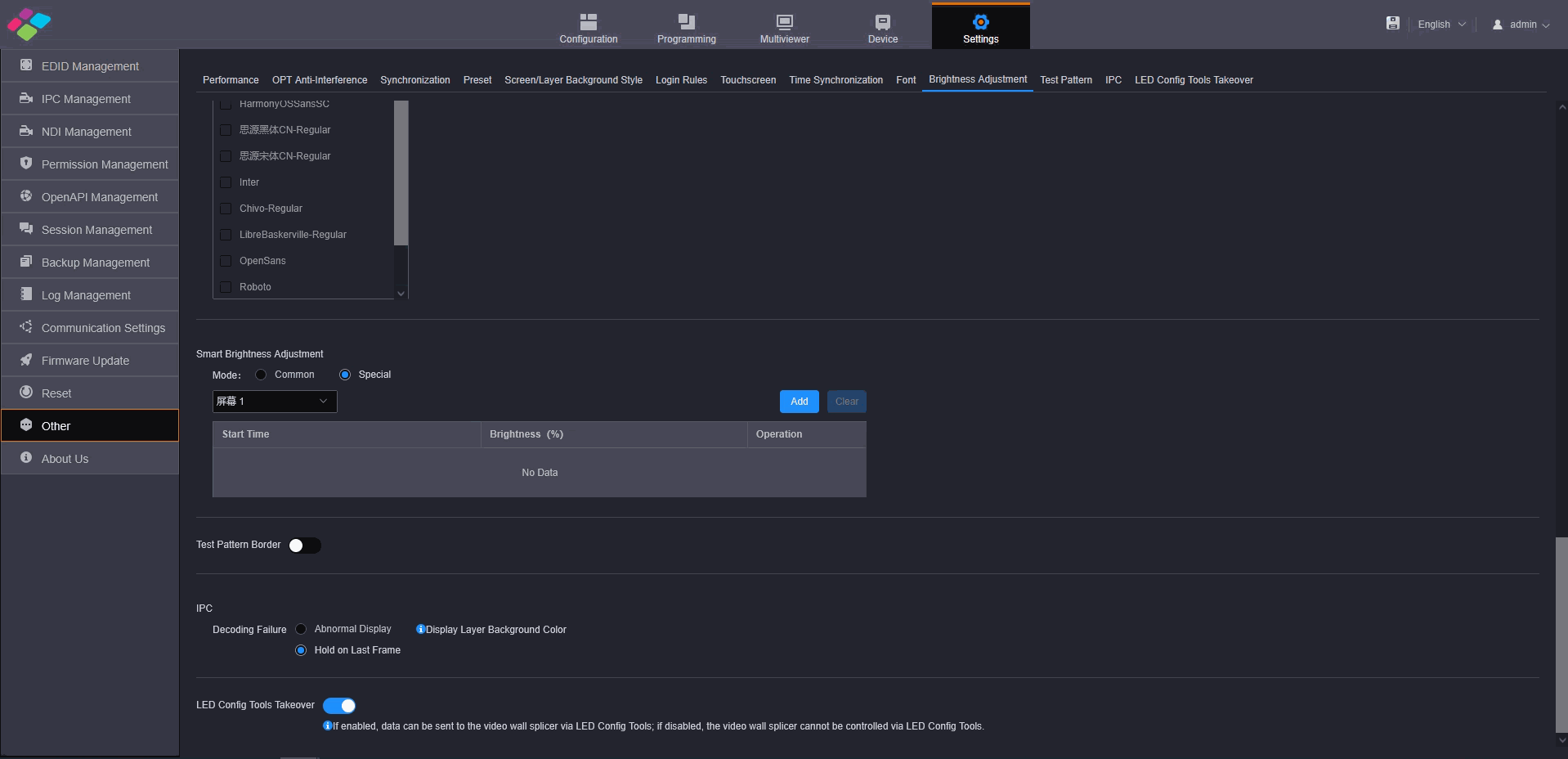Image resolution: width=1568 pixels, height=759 pixels.
Task: Click the IPC Management sidebar icon
Action: (26, 98)
